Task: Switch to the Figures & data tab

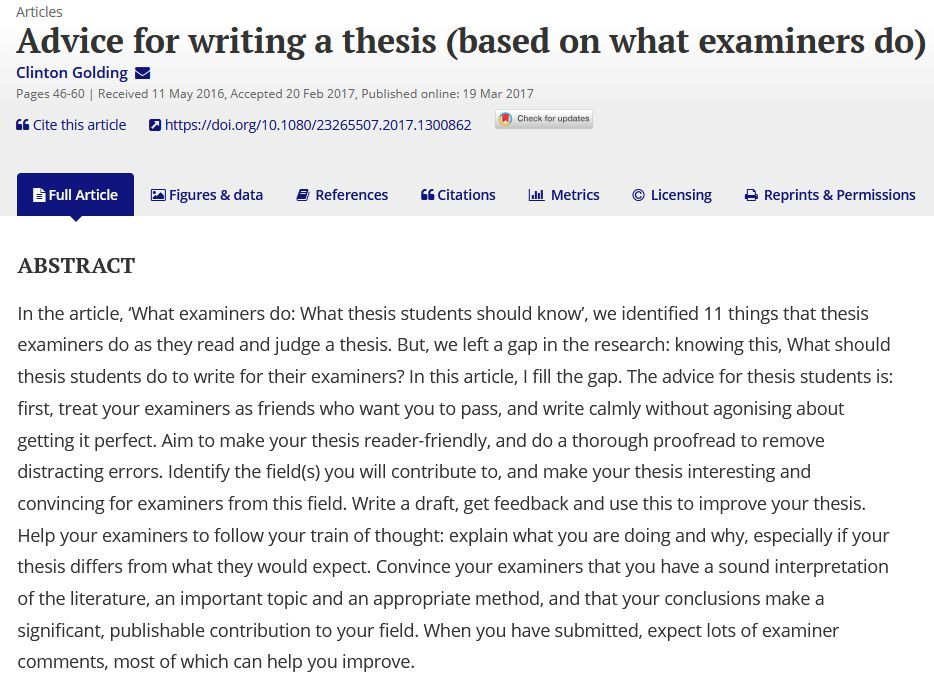Action: [207, 195]
